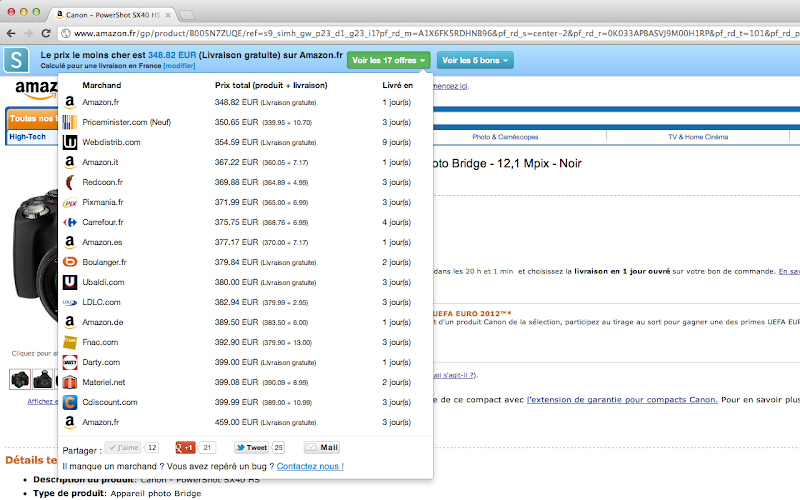Screen dimensions: 800x500
Task: Open the 'Contactez nous !' link
Action: pos(310,466)
